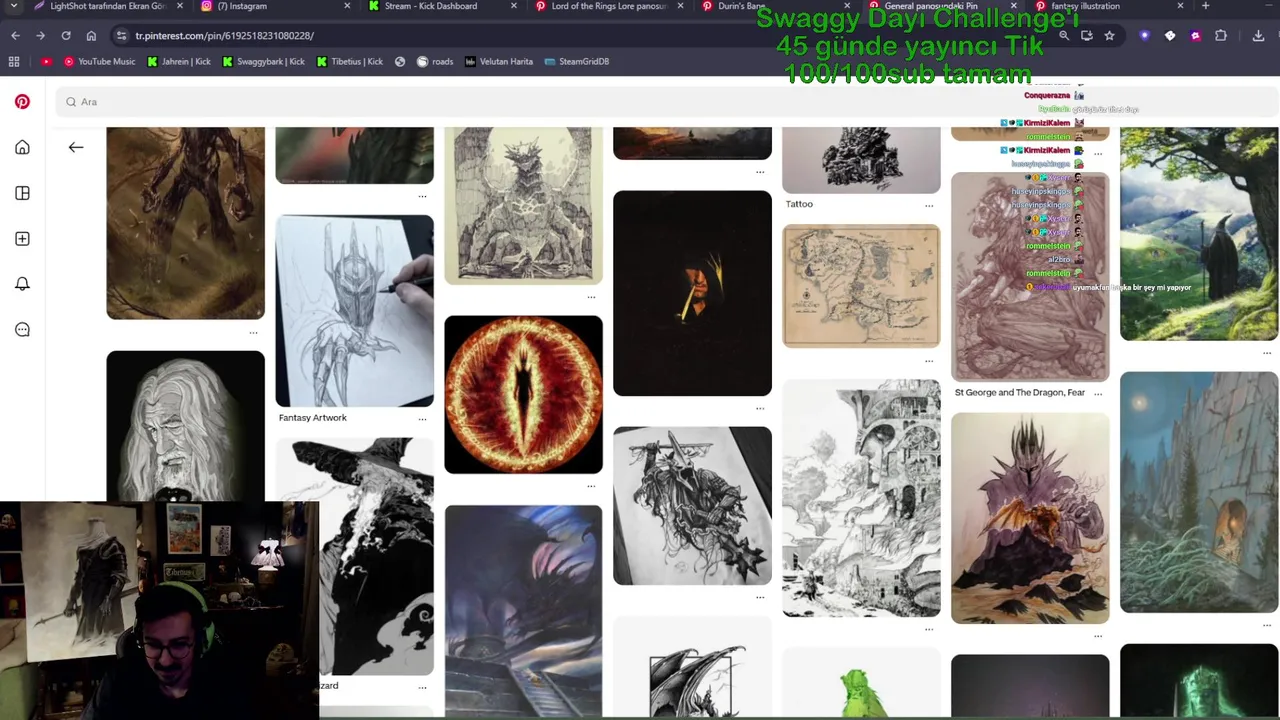Open browser downloads icon
Viewport: 1280px width, 720px height.
click(1258, 35)
